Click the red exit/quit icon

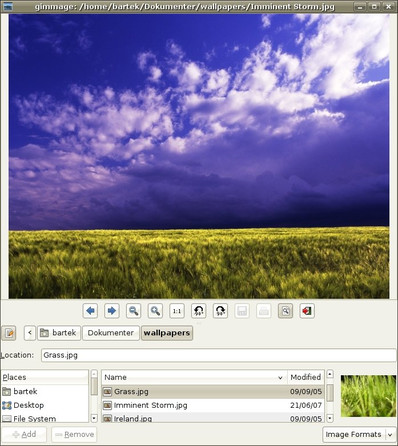click(307, 311)
